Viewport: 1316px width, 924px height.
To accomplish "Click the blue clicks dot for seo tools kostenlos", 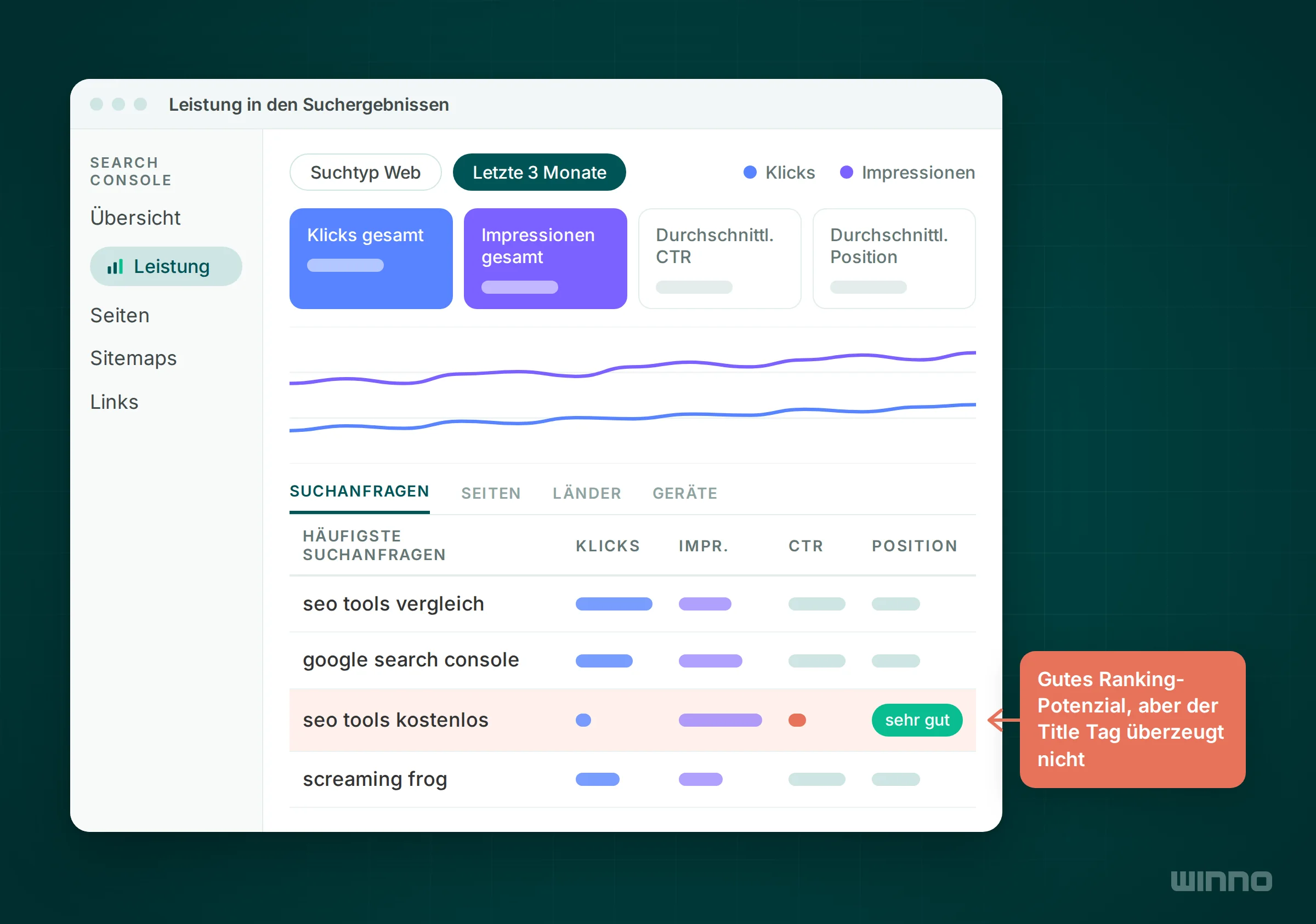I will coord(583,720).
